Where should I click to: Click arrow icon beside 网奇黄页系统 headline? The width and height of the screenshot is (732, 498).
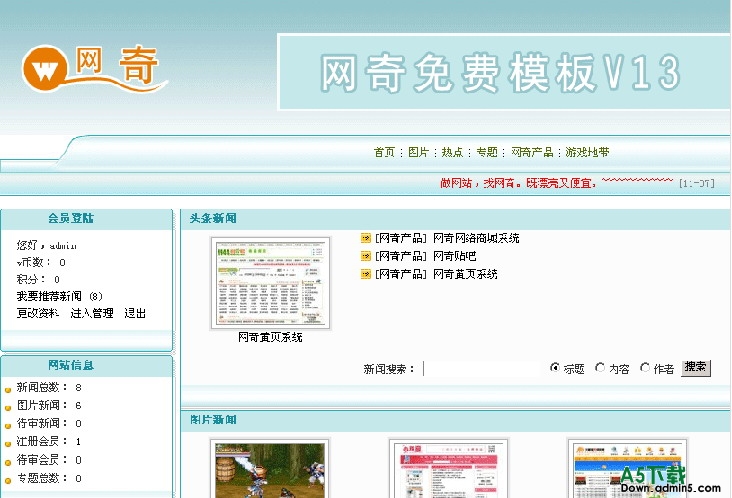click(x=366, y=274)
